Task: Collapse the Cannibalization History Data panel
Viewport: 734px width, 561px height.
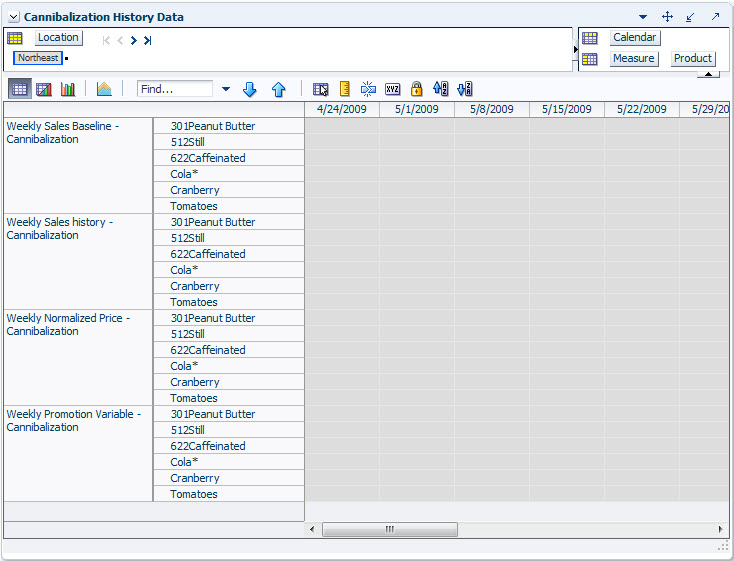Action: pyautogui.click(x=14, y=17)
